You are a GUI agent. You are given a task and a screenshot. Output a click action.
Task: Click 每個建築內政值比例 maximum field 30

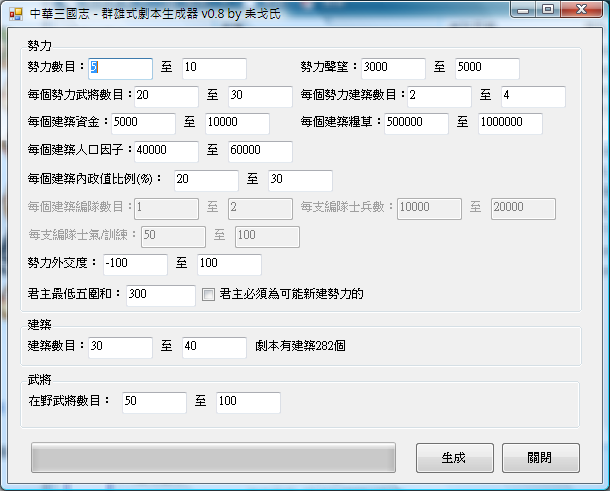point(300,181)
